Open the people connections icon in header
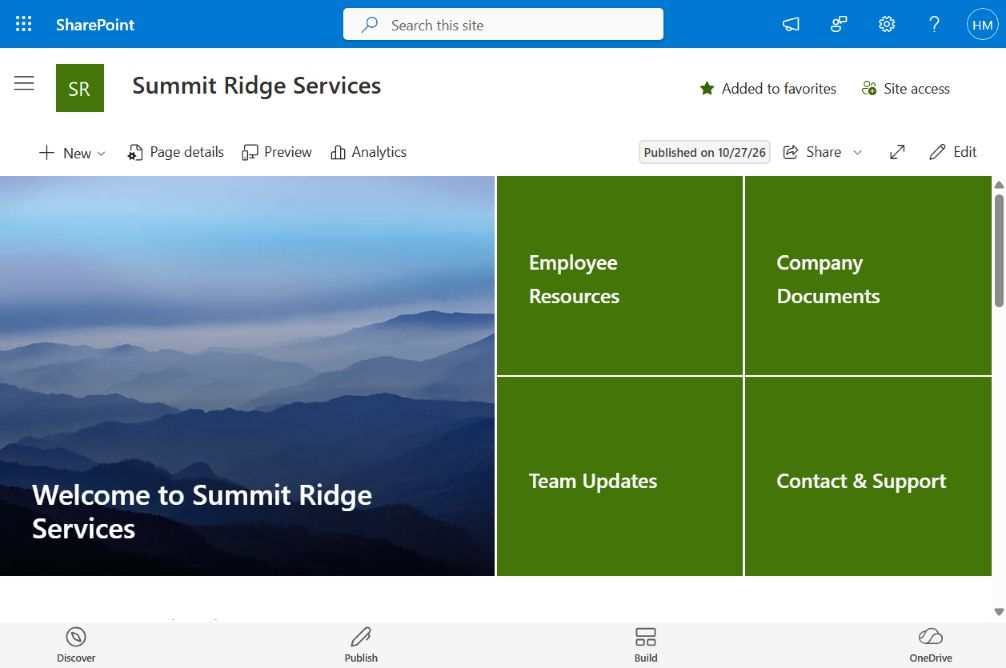Screen dimensions: 1006x668 [839, 24]
